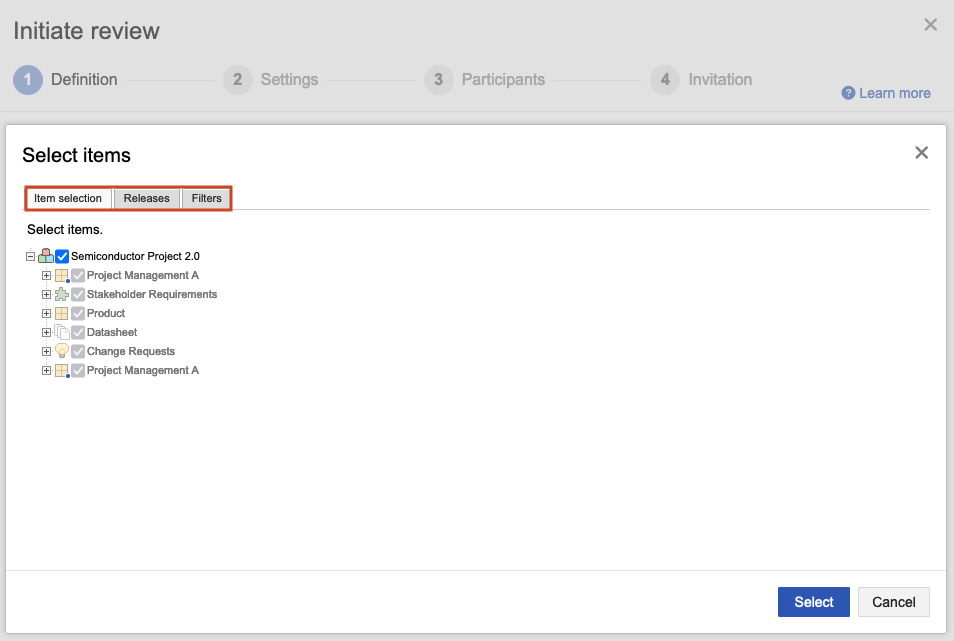Click the Semiconductor Project 2.0 project icon
Screen dimensions: 954x641
(x=46, y=256)
